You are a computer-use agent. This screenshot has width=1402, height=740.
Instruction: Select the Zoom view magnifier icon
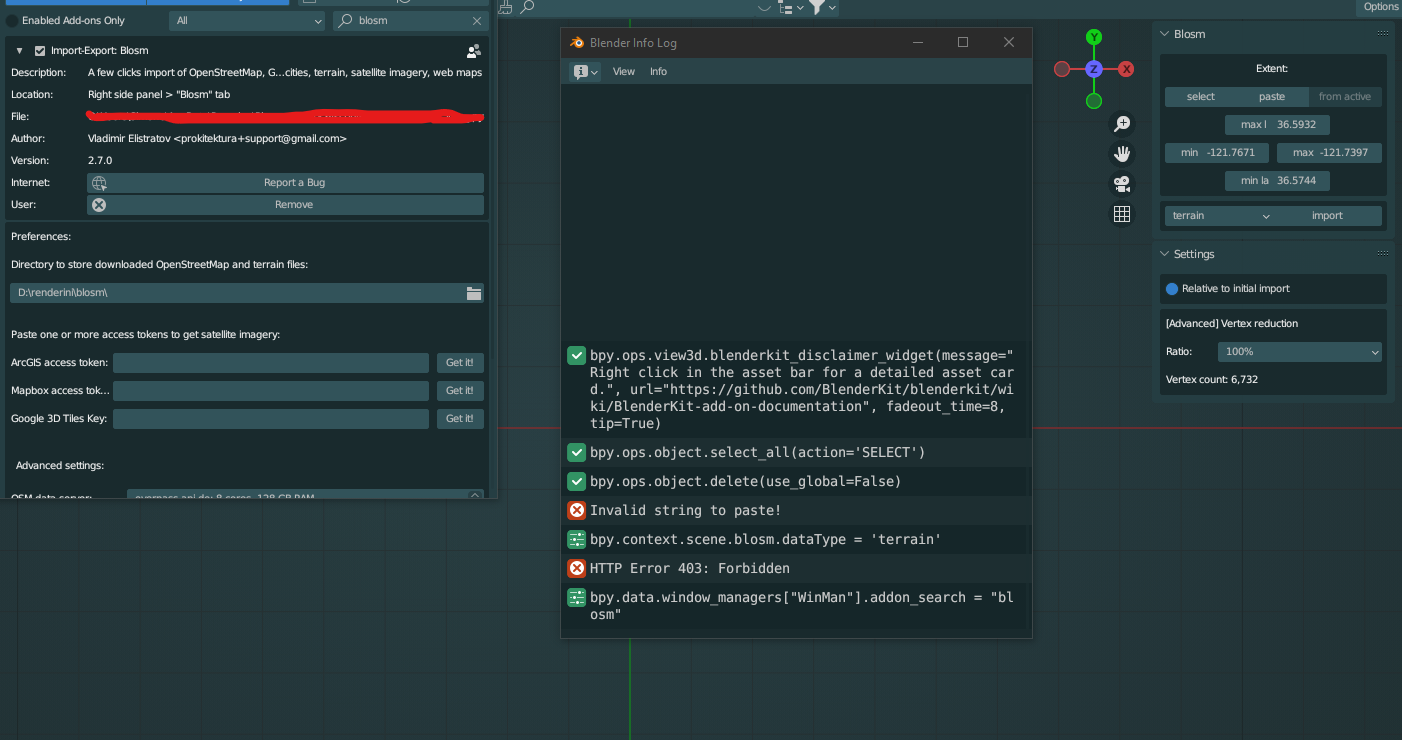1122,123
